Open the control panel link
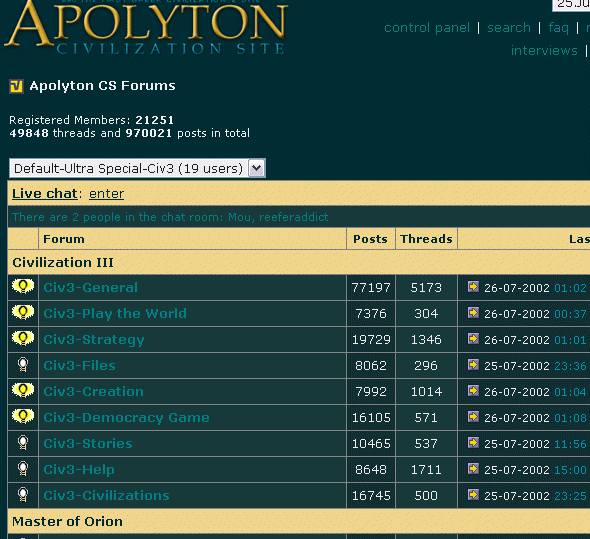This screenshot has height=539, width=590. click(427, 28)
